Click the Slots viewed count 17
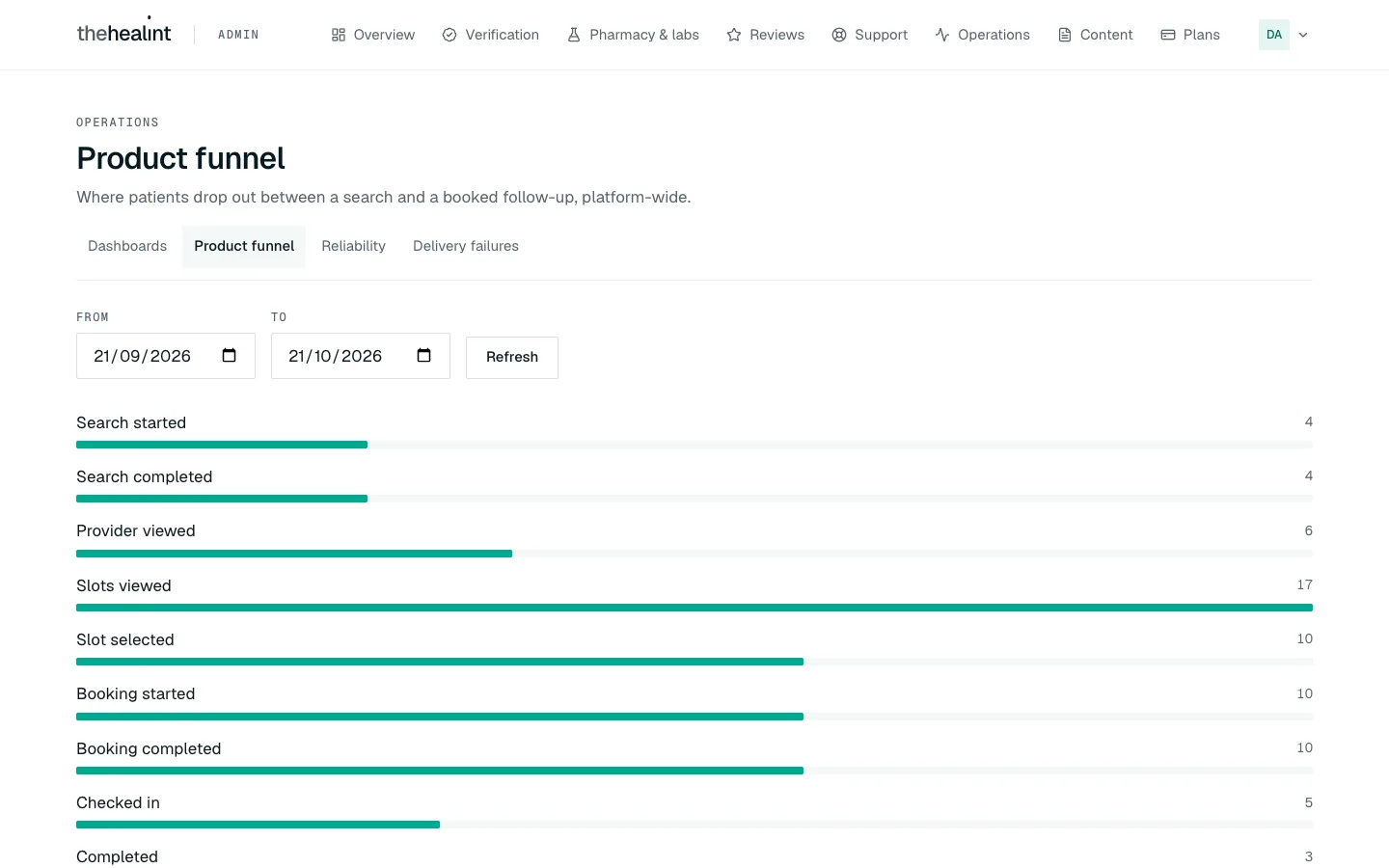The height and width of the screenshot is (868, 1389). pos(1305,584)
